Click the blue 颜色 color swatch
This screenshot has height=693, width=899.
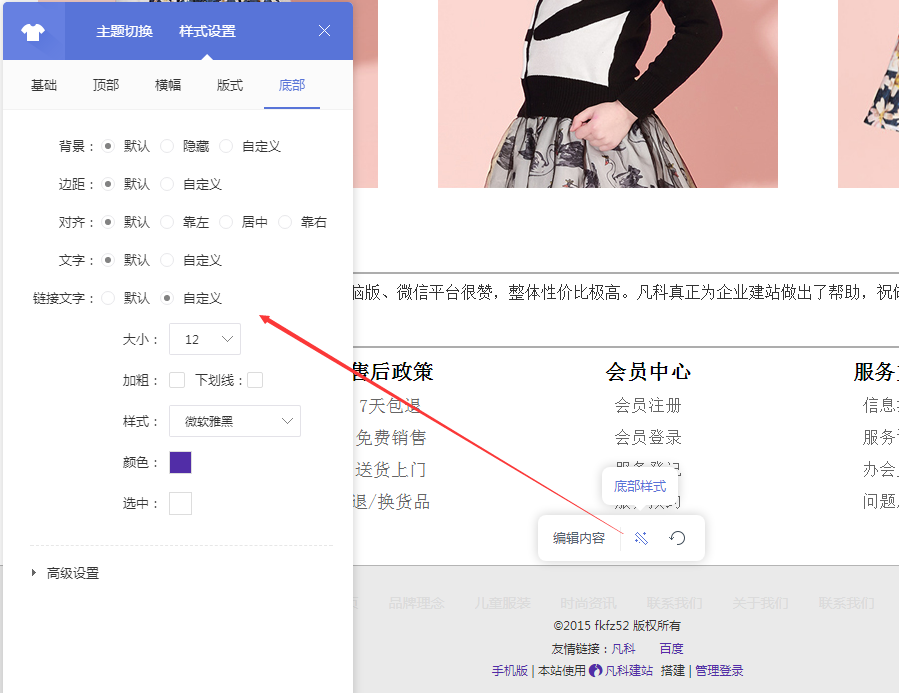click(x=180, y=462)
